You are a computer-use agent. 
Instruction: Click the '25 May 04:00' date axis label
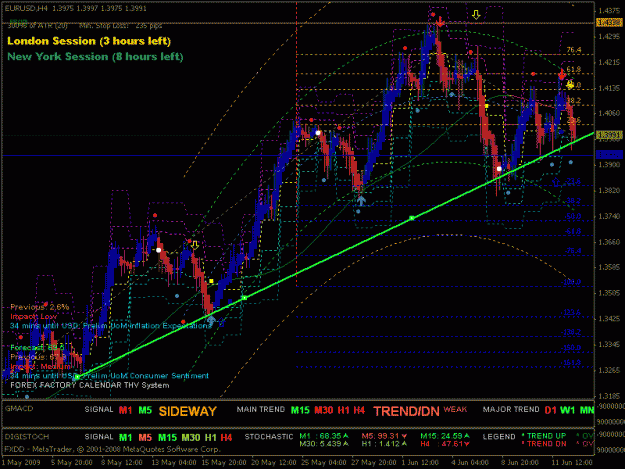point(324,463)
